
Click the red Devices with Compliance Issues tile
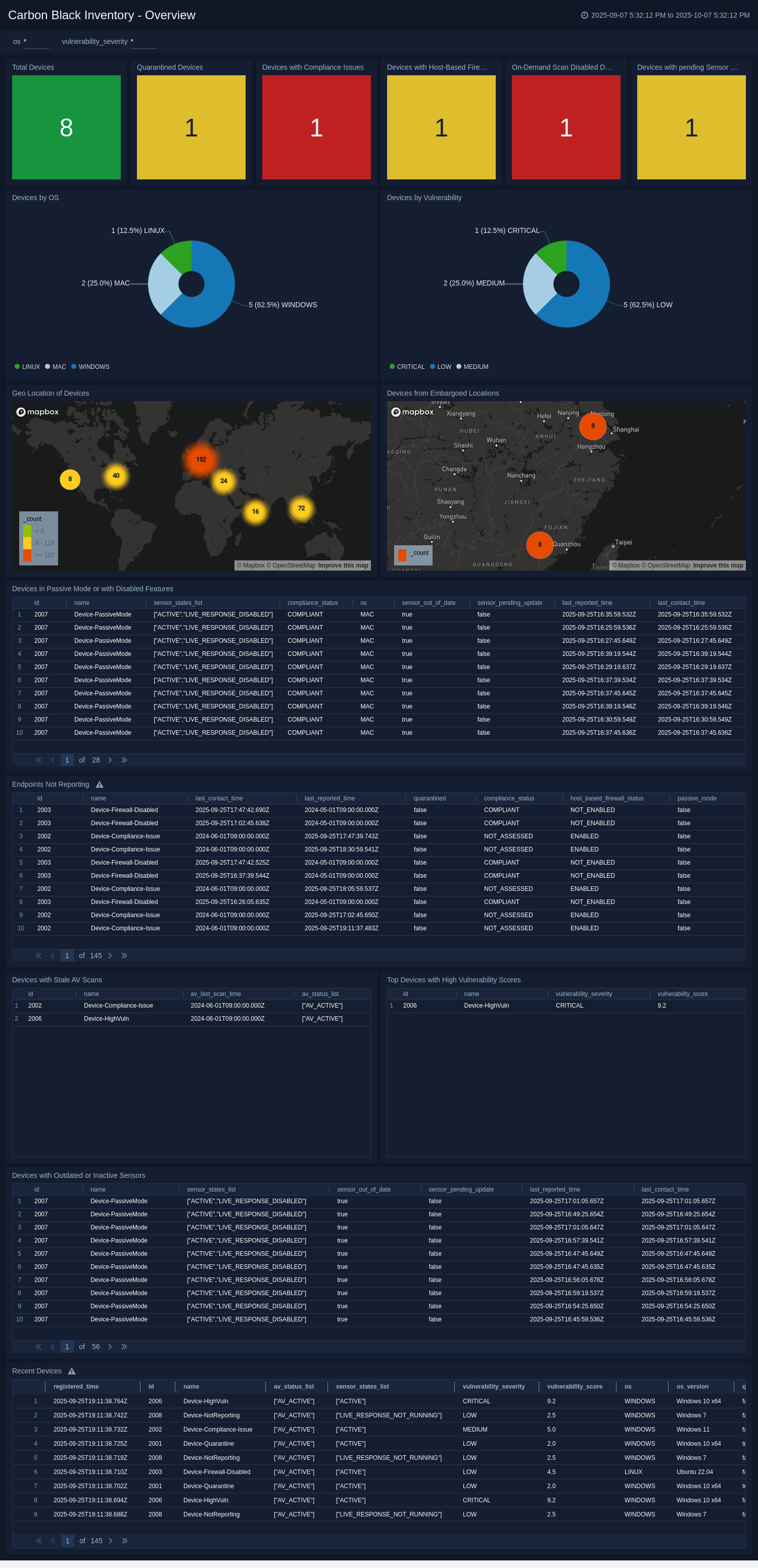pyautogui.click(x=316, y=127)
